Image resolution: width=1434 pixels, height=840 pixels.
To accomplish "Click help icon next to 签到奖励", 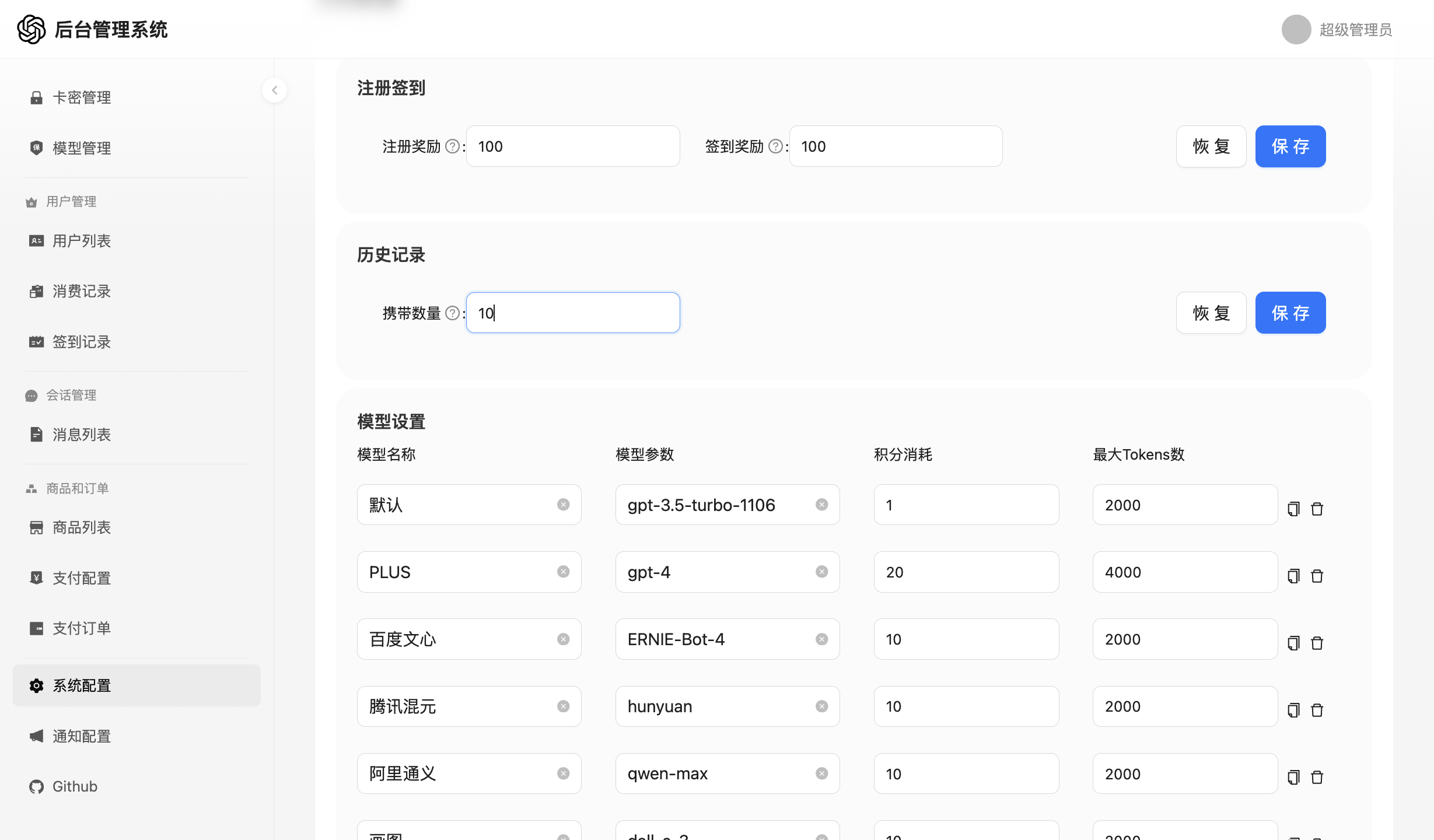I will coord(775,146).
